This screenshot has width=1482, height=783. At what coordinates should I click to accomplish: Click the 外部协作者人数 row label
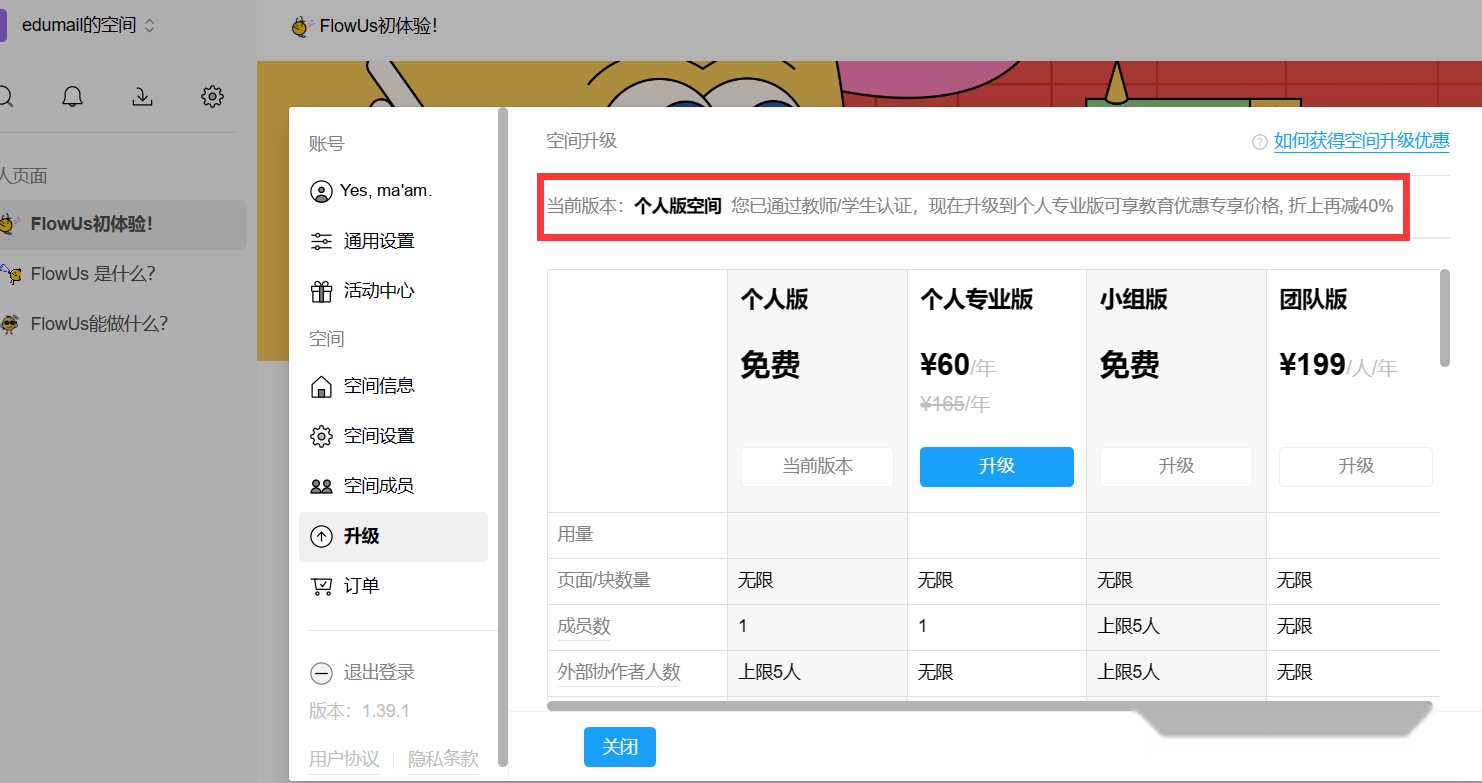click(x=618, y=672)
